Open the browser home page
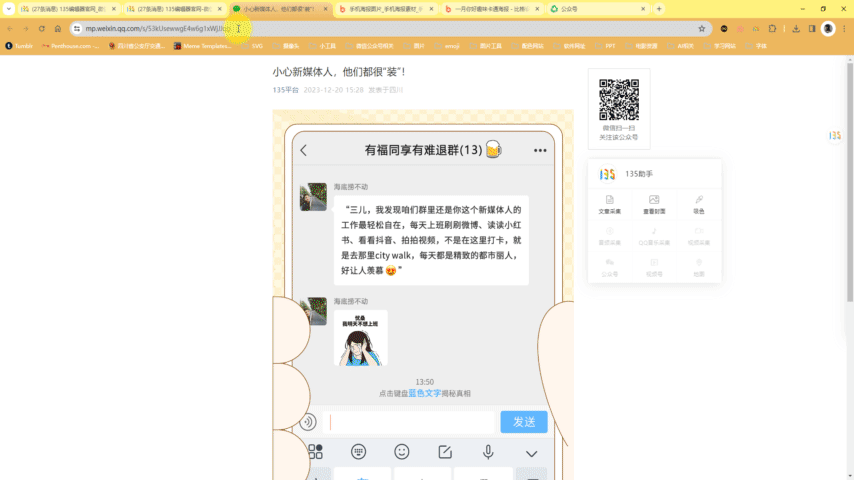 58,28
